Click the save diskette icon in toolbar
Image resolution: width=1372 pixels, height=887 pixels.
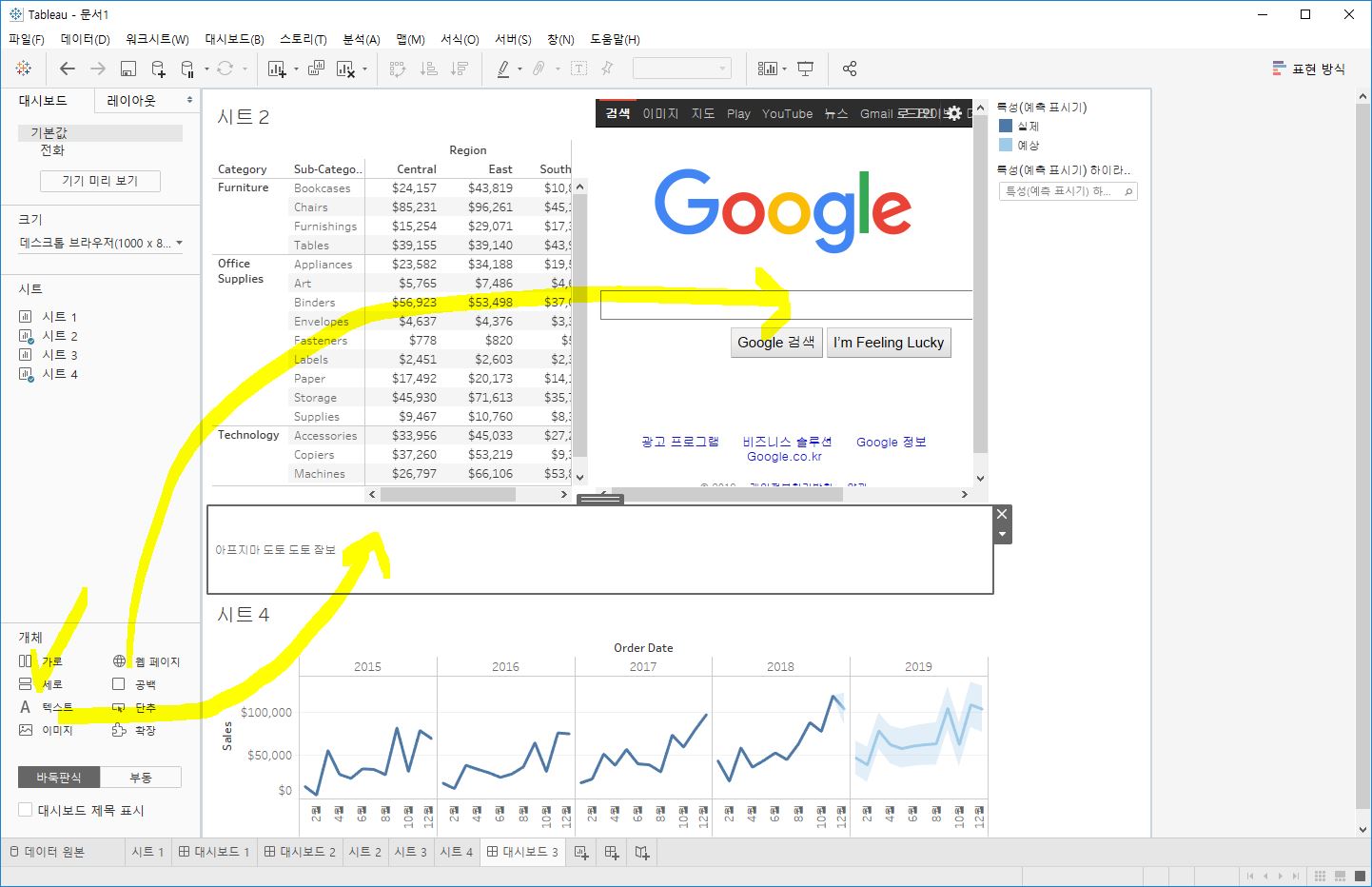tap(128, 69)
